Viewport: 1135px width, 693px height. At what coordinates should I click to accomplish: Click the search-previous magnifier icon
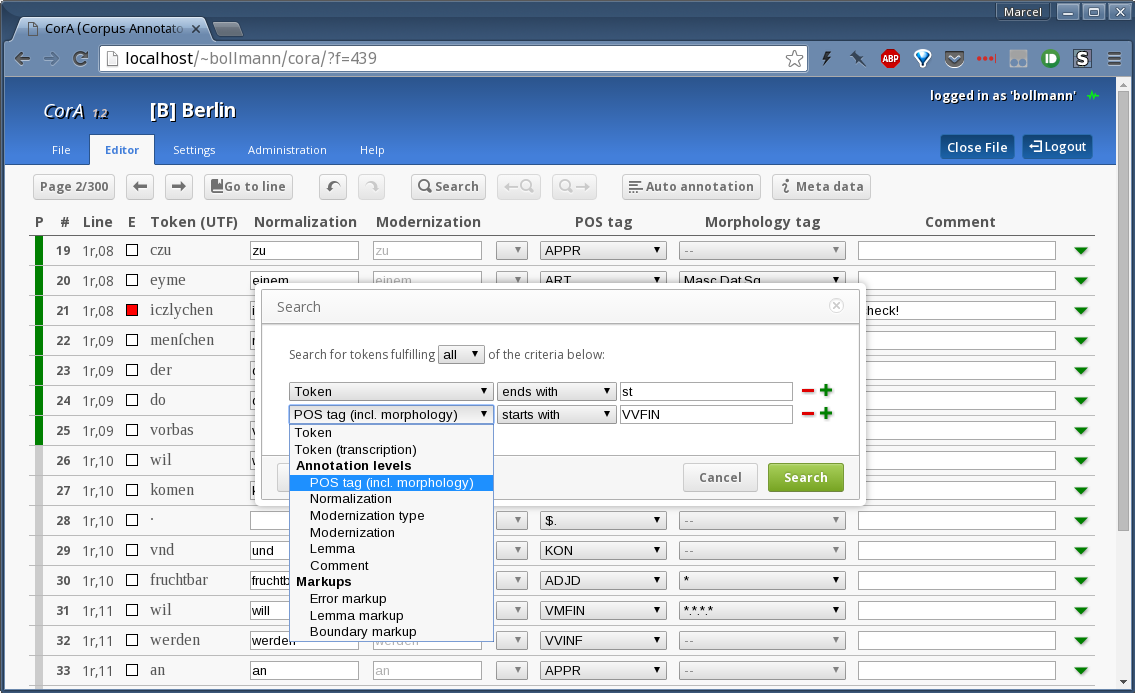(x=518, y=186)
